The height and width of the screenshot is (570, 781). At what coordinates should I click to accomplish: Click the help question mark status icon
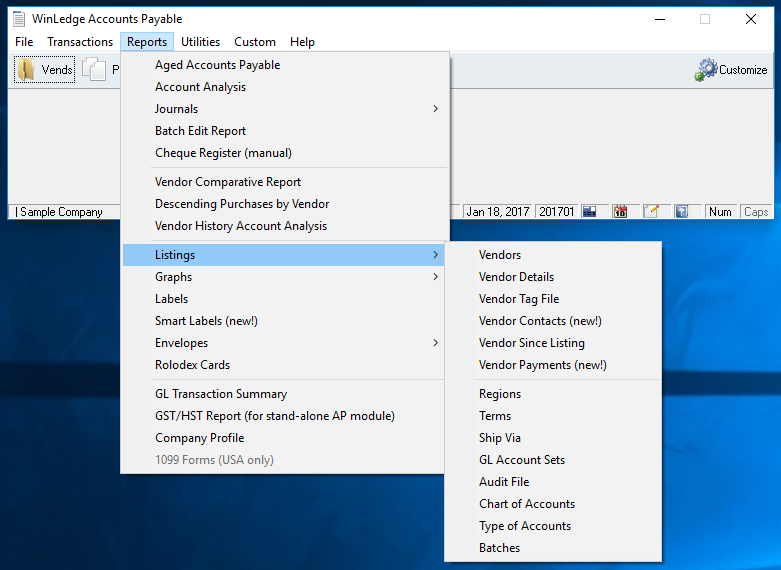click(681, 212)
